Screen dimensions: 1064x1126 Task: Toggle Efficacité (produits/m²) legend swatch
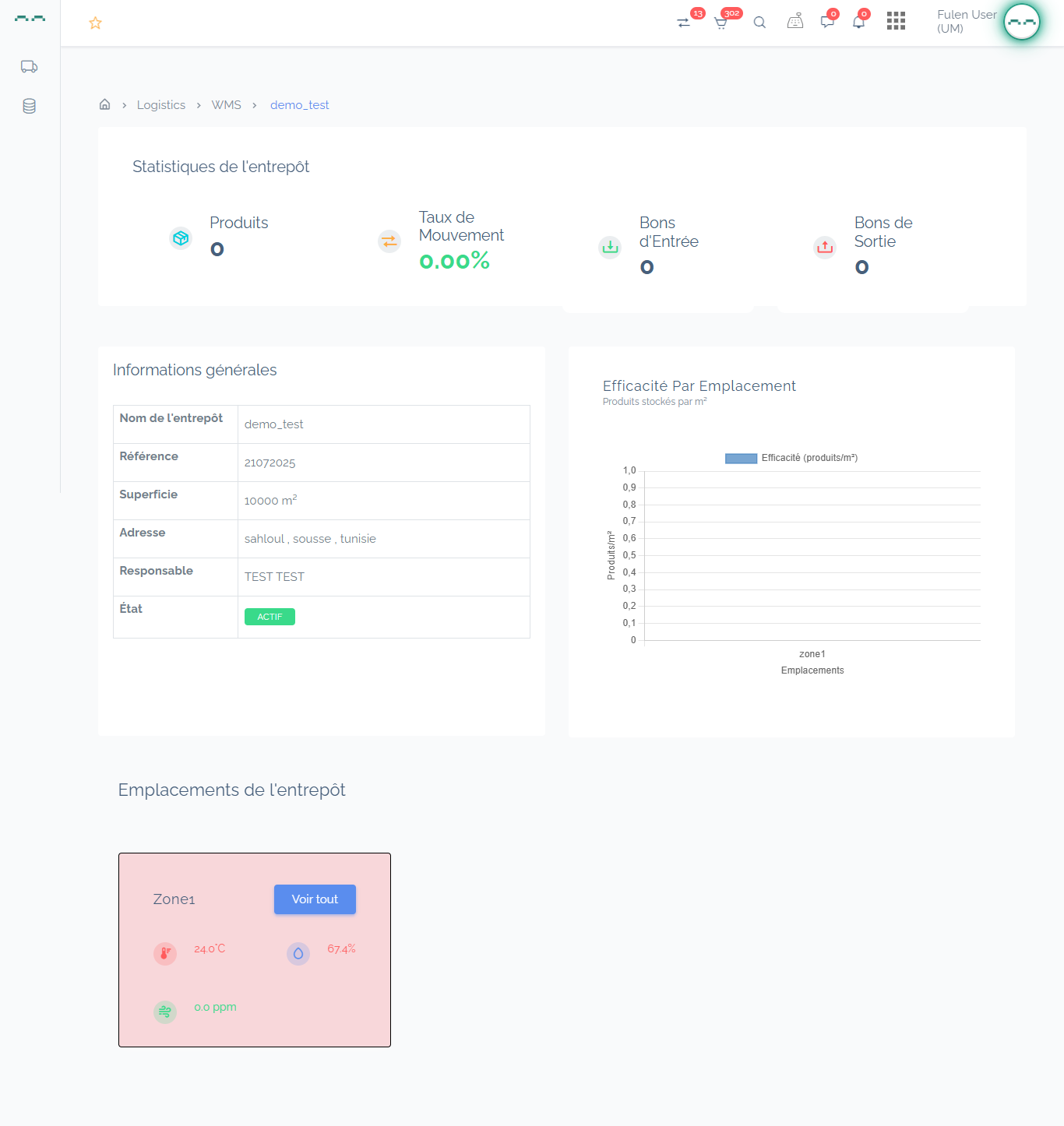[742, 459]
